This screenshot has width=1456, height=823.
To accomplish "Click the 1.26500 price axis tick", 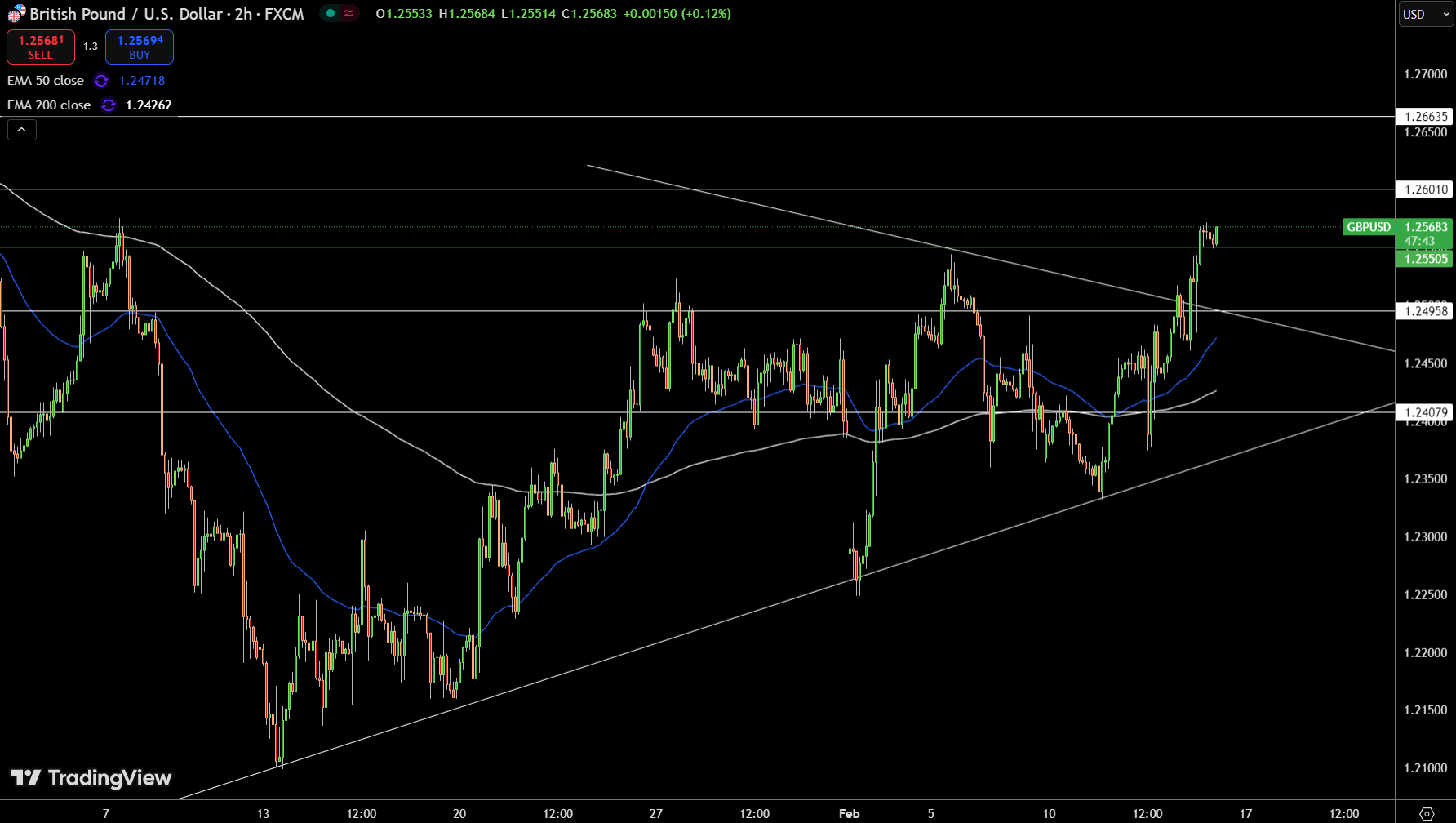I will pos(1426,132).
